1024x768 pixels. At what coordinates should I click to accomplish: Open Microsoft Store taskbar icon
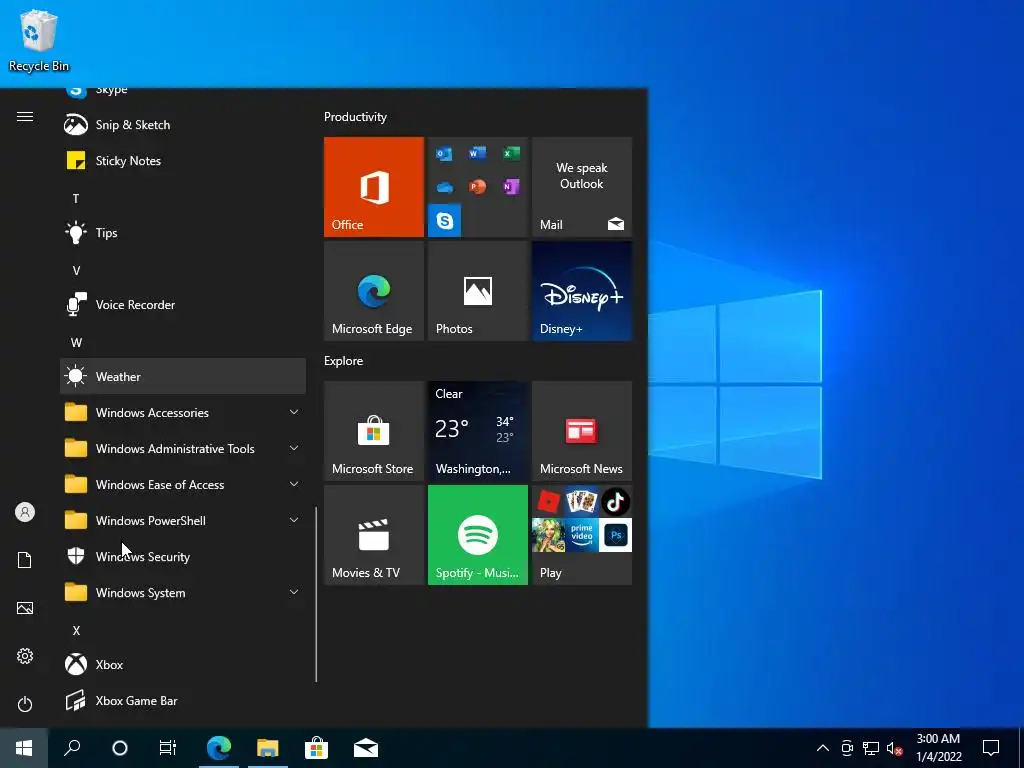(x=316, y=748)
